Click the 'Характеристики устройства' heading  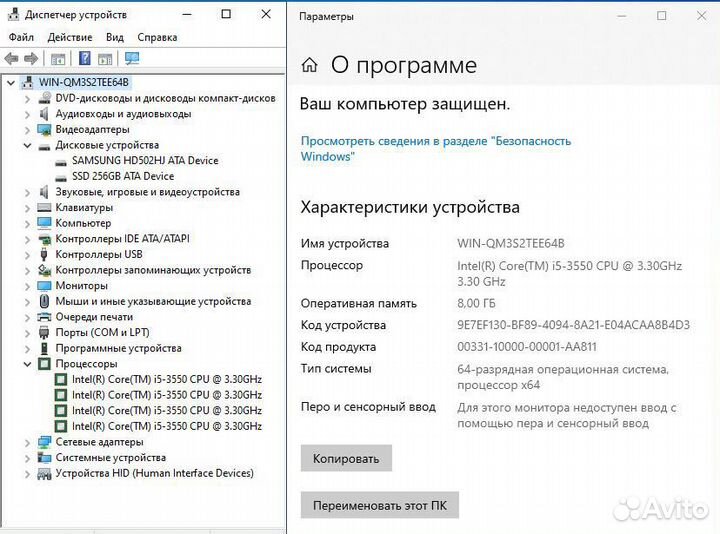[410, 207]
